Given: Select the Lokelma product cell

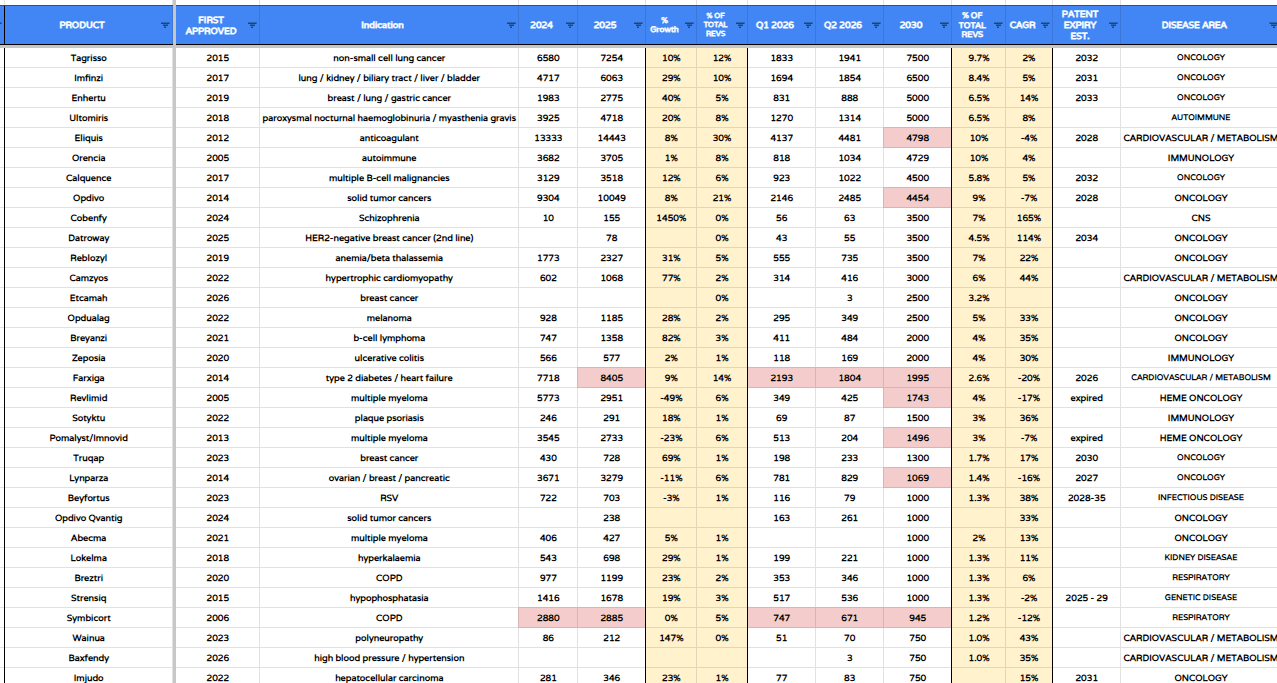Looking at the screenshot, I should tap(88, 558).
